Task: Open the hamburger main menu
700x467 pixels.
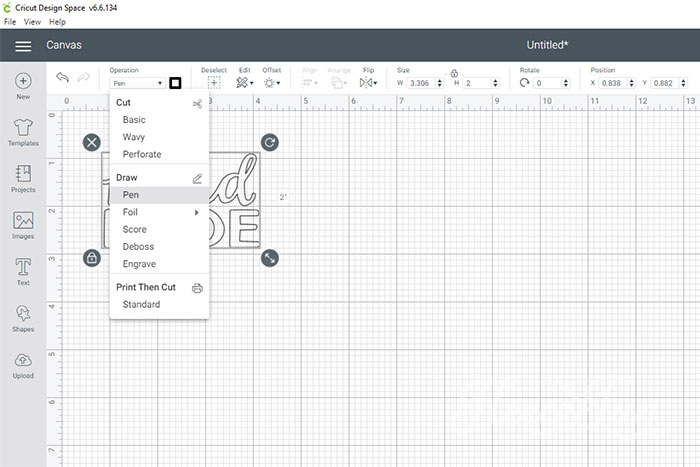Action: click(x=23, y=46)
